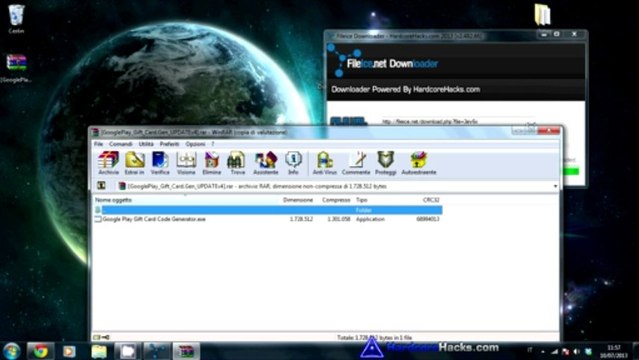
Task: Switch to the WinRAR taskbar button
Action: click(186, 351)
